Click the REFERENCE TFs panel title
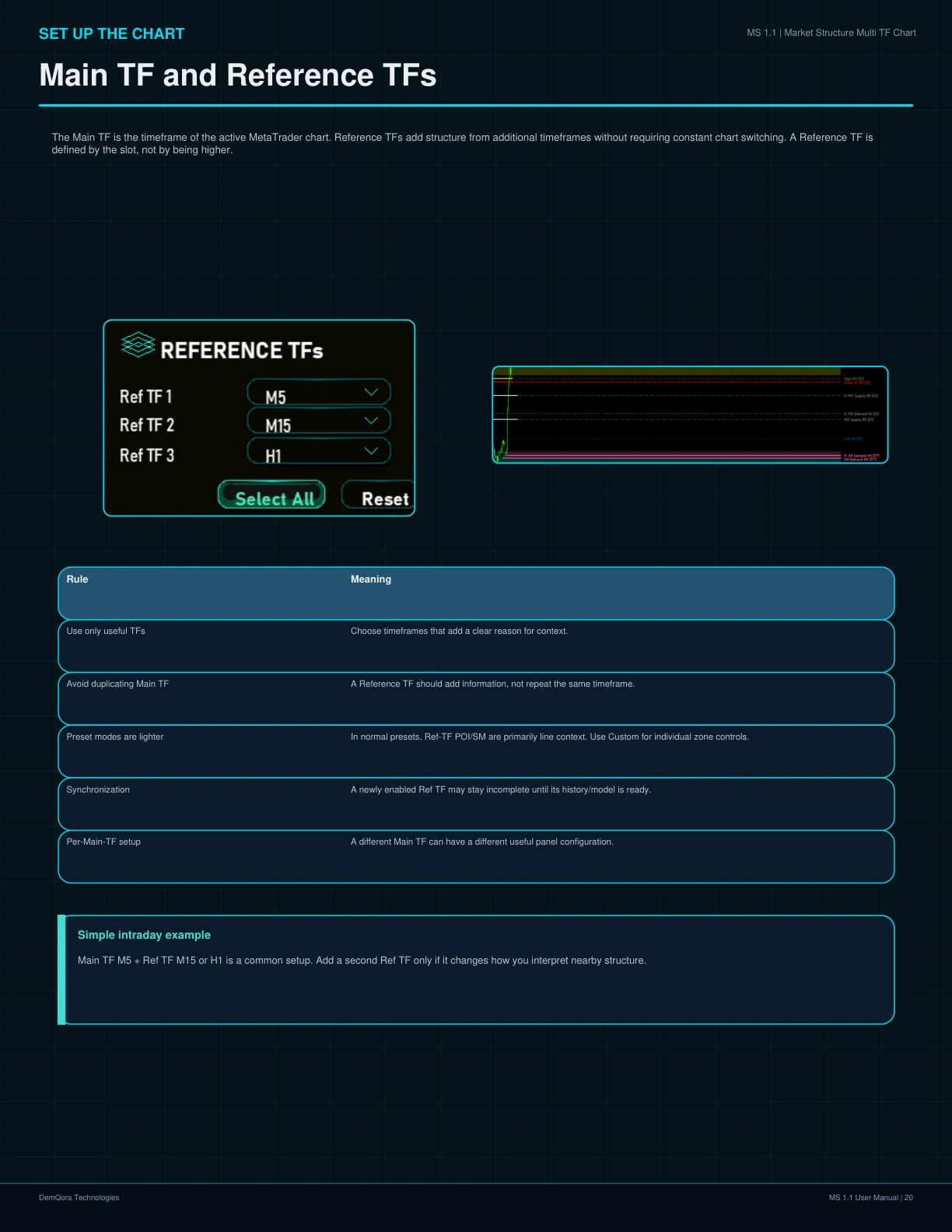The height and width of the screenshot is (1232, 952). [x=241, y=351]
